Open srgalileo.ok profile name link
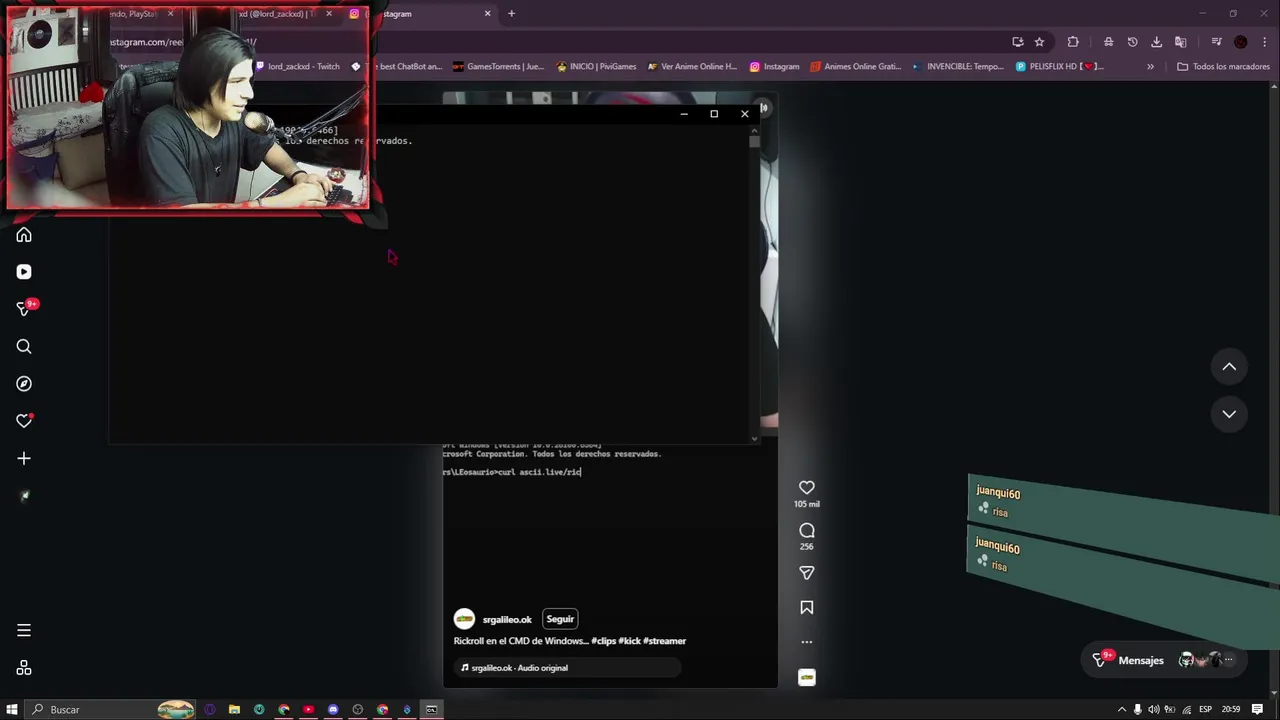 (507, 619)
